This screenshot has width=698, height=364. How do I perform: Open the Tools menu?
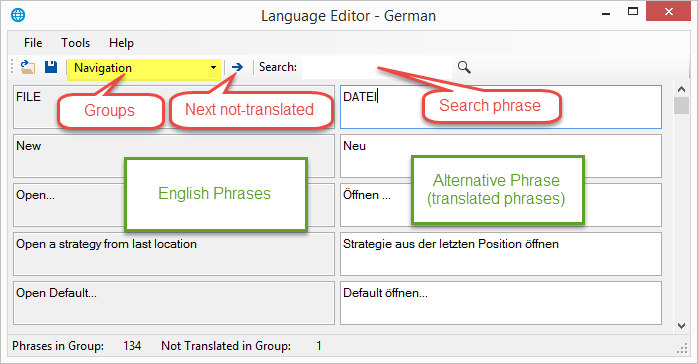tap(75, 43)
